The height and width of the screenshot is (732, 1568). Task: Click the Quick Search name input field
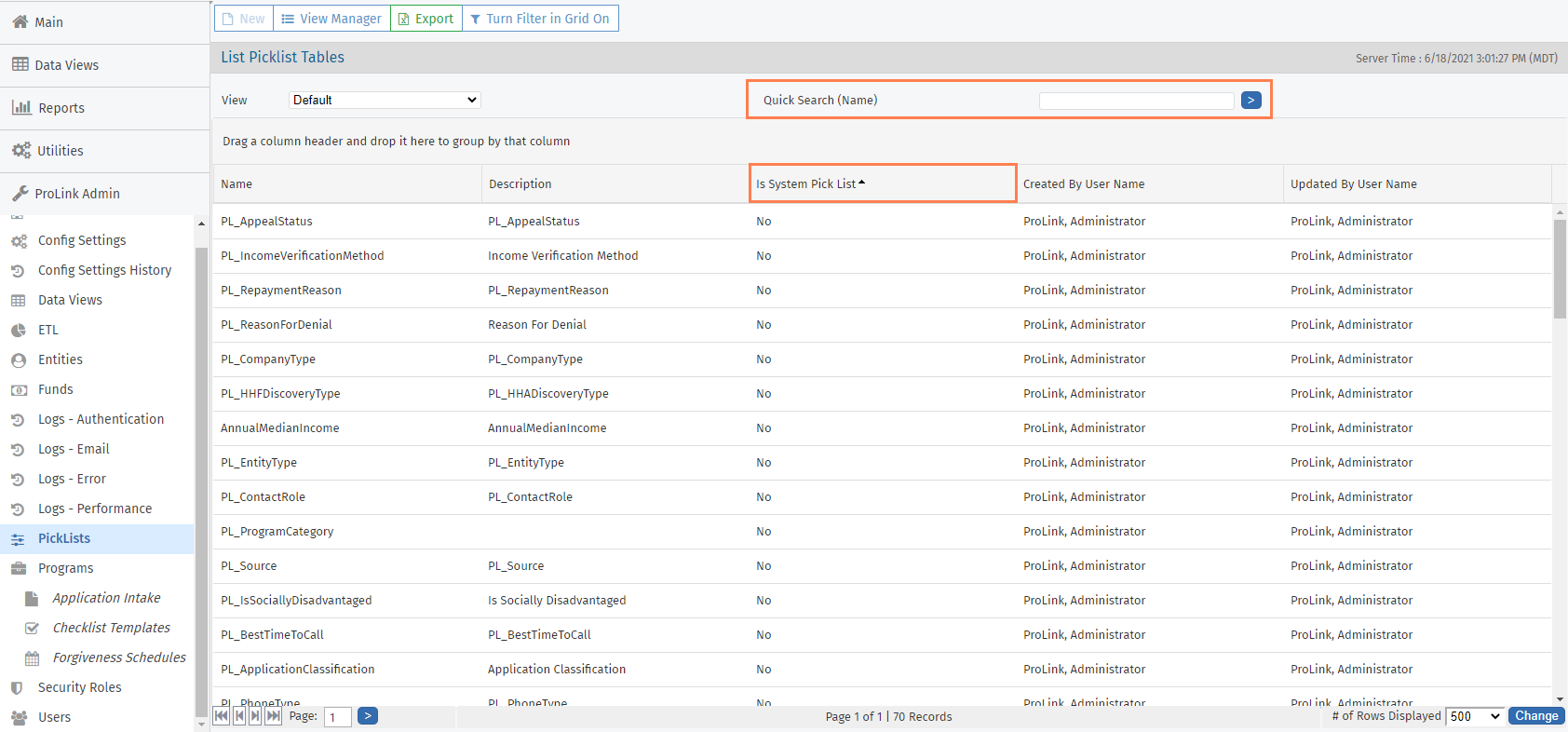click(1136, 101)
